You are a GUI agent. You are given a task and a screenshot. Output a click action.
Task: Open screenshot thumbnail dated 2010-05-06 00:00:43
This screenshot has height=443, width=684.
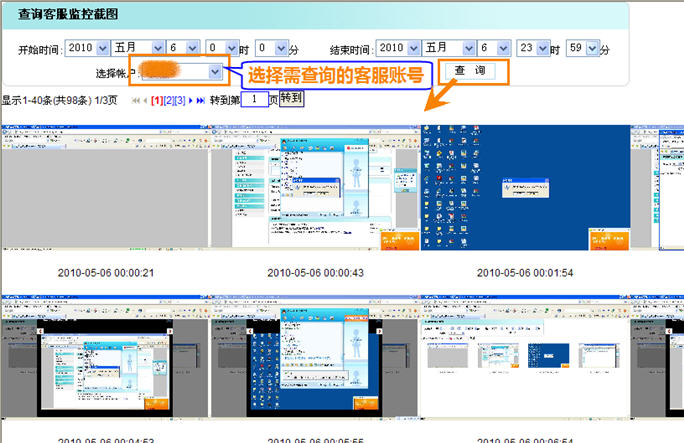(x=313, y=188)
